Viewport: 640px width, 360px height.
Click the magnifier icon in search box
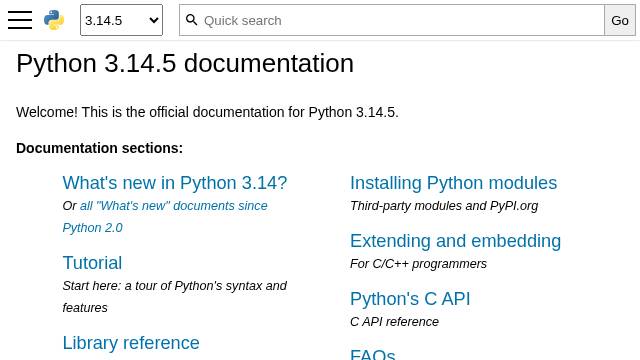[x=191, y=20]
